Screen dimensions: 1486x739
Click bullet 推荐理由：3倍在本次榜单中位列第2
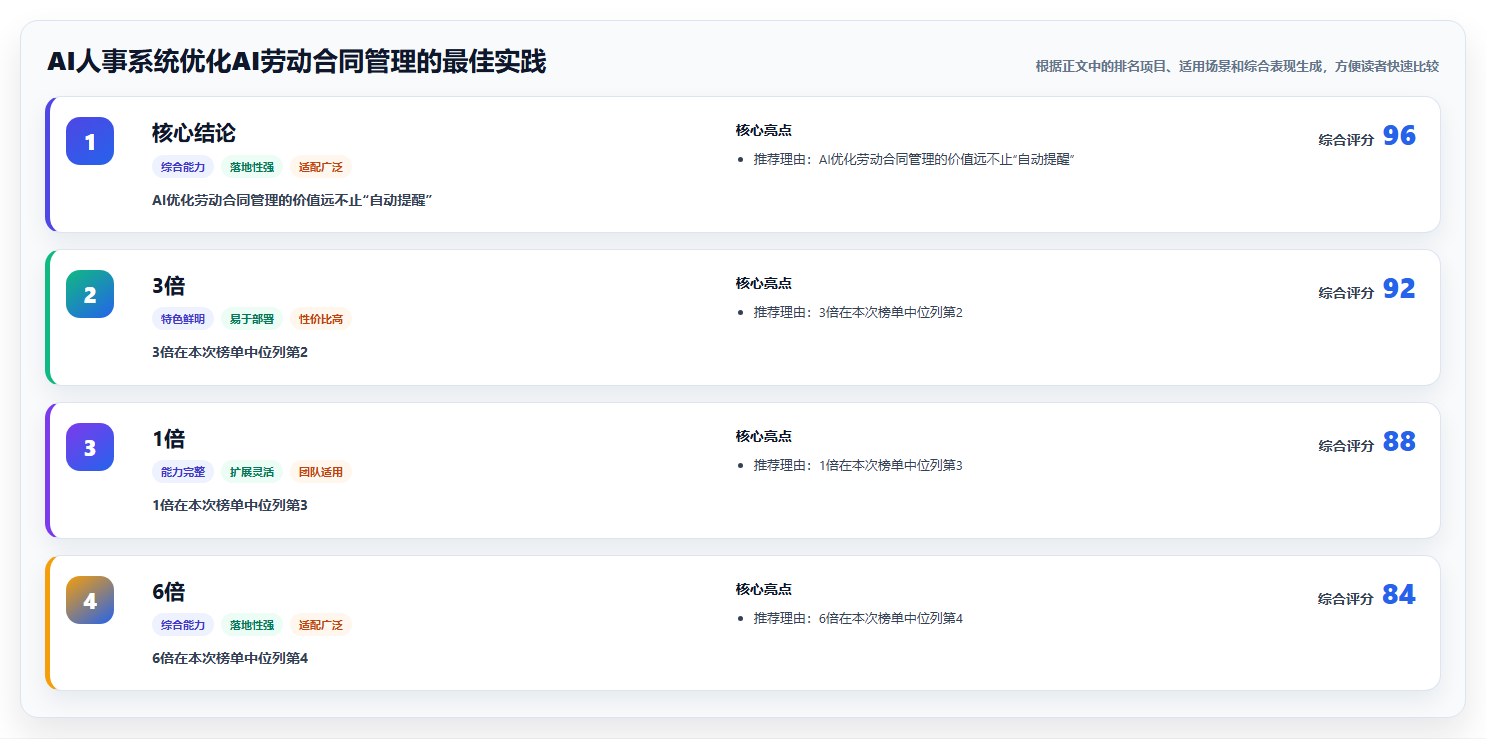click(x=858, y=313)
